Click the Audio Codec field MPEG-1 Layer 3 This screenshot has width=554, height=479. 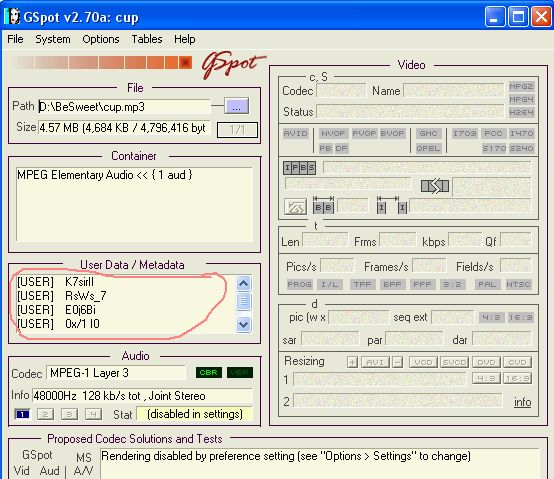(x=116, y=373)
